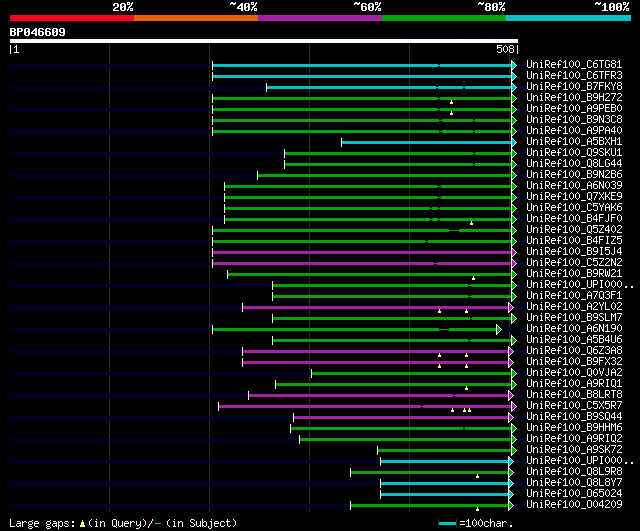Click the purple ~60% identity legend segment
Viewport: 640px width, 531px height.
pyautogui.click(x=320, y=18)
